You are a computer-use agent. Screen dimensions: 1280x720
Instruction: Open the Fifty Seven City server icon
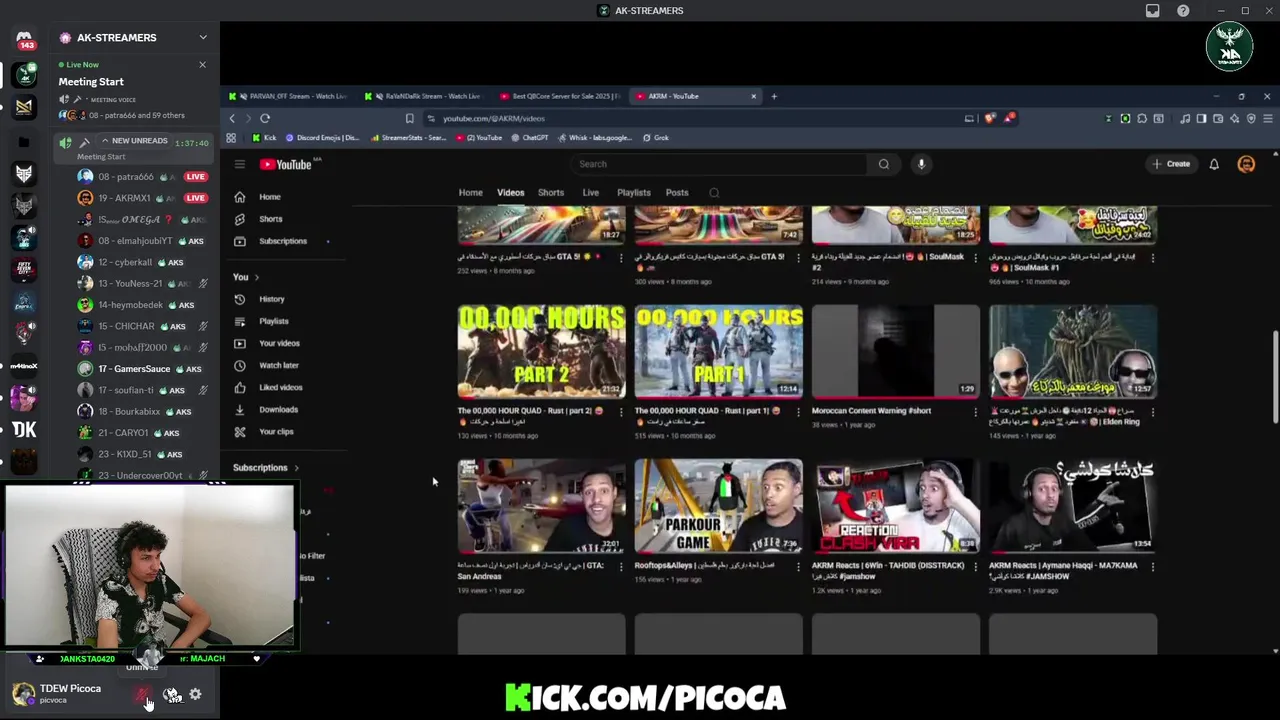(x=24, y=269)
